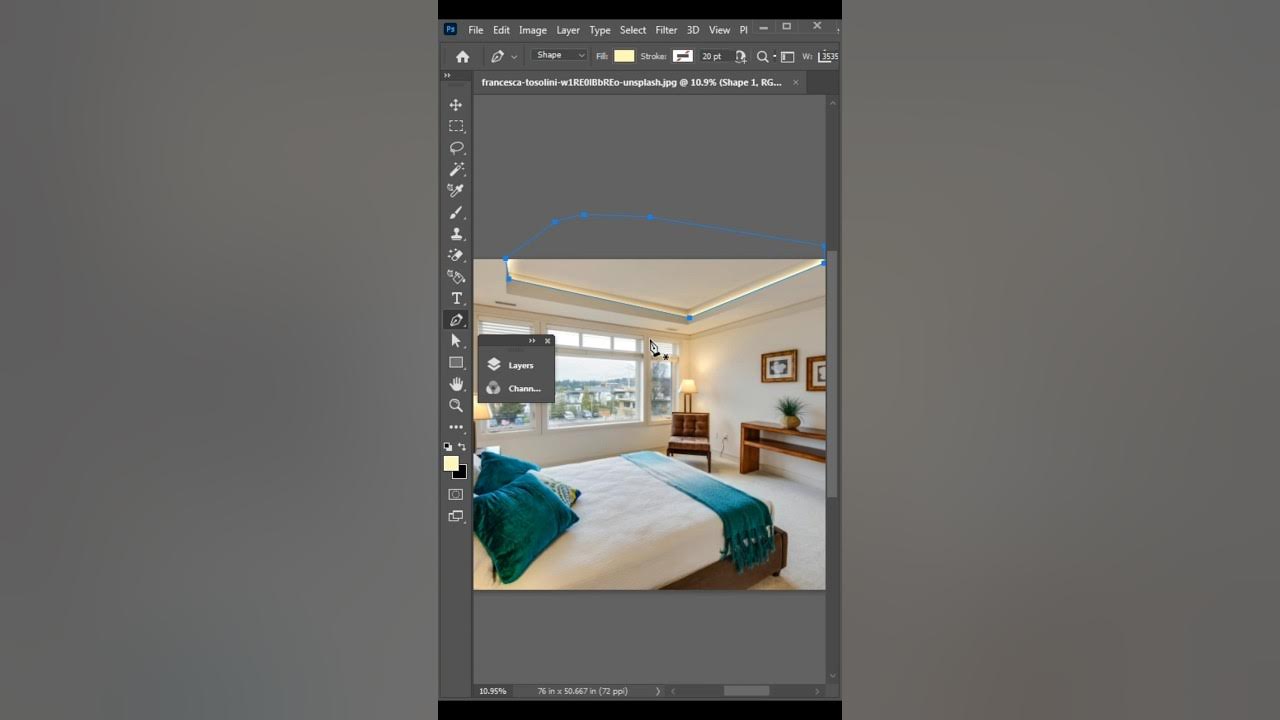Change the screen mode
This screenshot has height=720, width=1280.
click(x=456, y=516)
